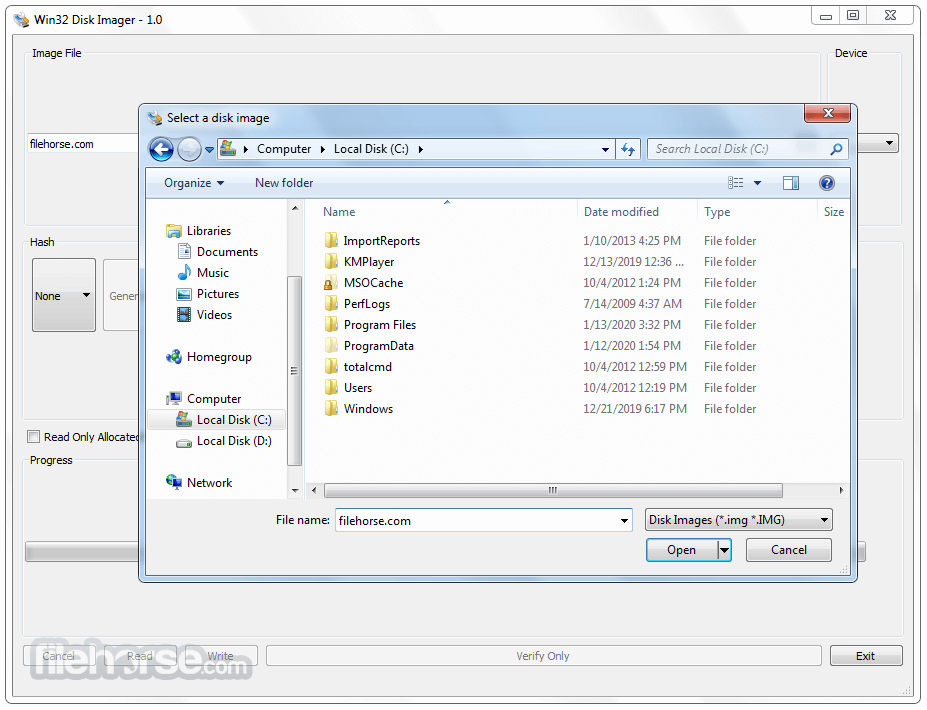Viewport: 927px width, 710px height.
Task: Click Verify Only in main window
Action: (543, 656)
